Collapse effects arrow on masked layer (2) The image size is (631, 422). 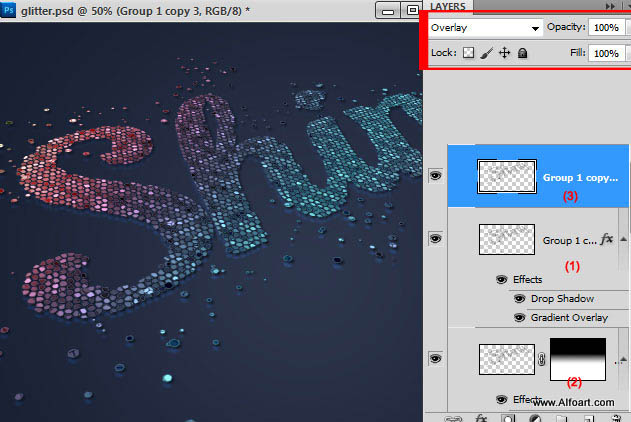point(623,359)
